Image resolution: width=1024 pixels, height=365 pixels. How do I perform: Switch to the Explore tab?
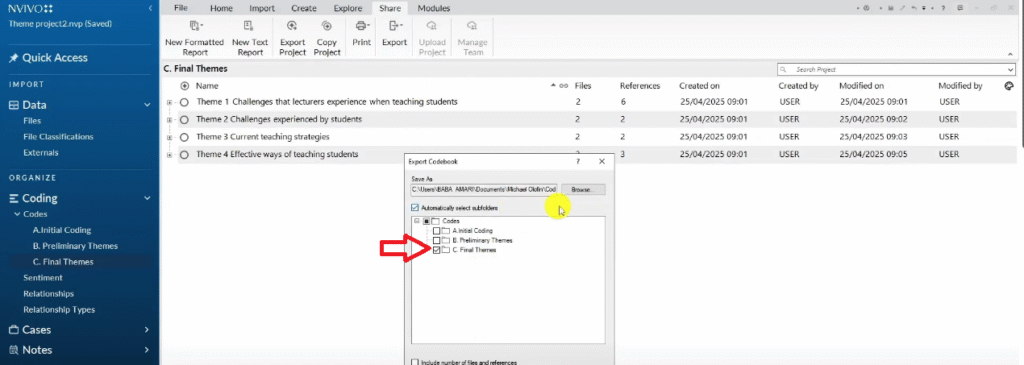click(348, 8)
